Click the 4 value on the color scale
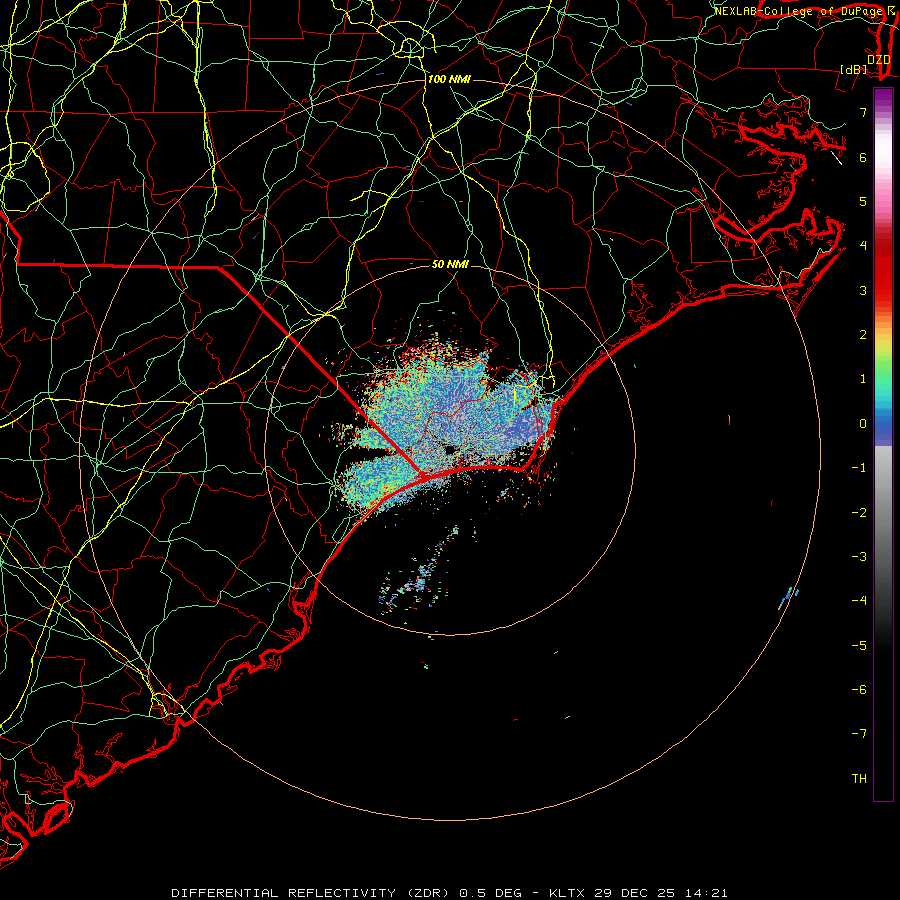 (863, 246)
